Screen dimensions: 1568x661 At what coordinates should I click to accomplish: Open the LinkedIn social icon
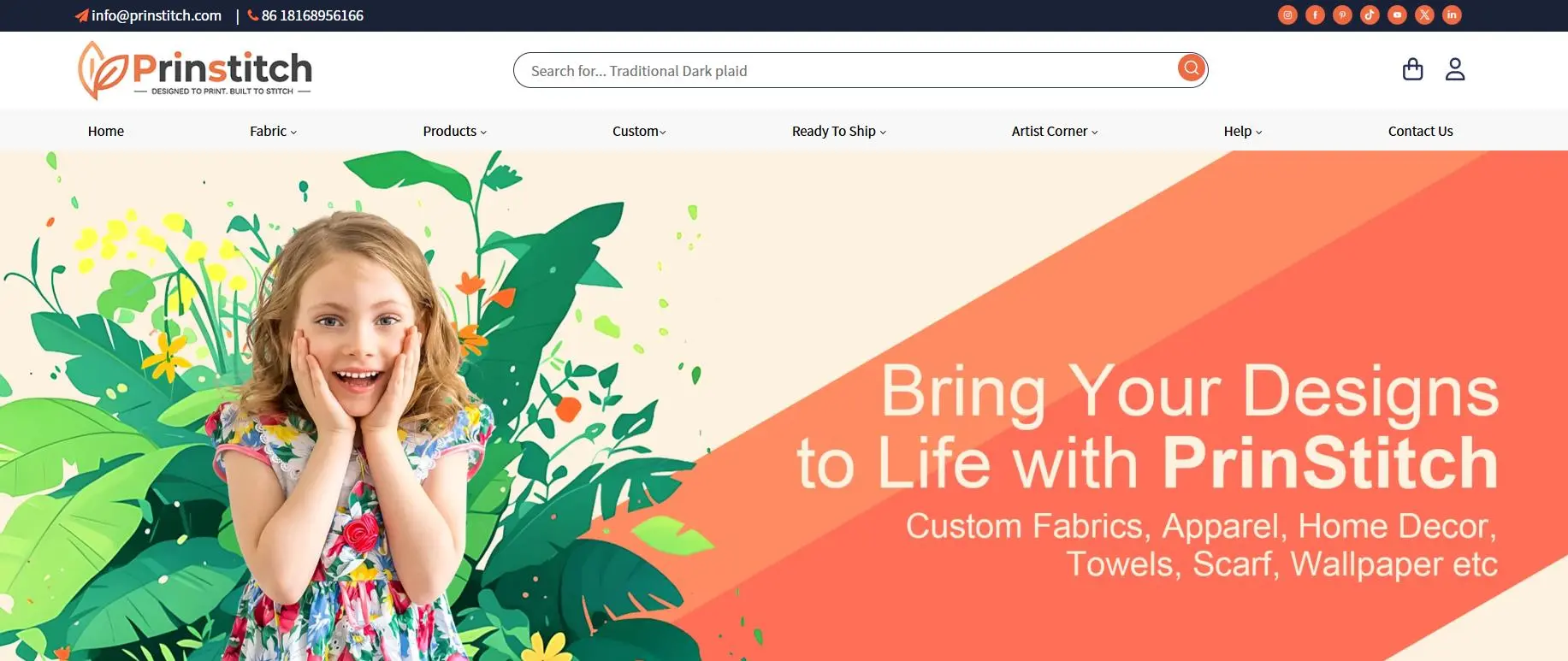click(x=1452, y=15)
